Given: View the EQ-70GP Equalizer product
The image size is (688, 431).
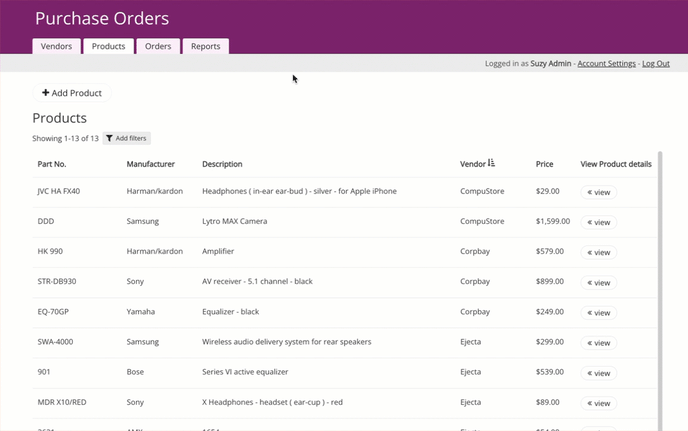Looking at the screenshot, I should pos(598,313).
